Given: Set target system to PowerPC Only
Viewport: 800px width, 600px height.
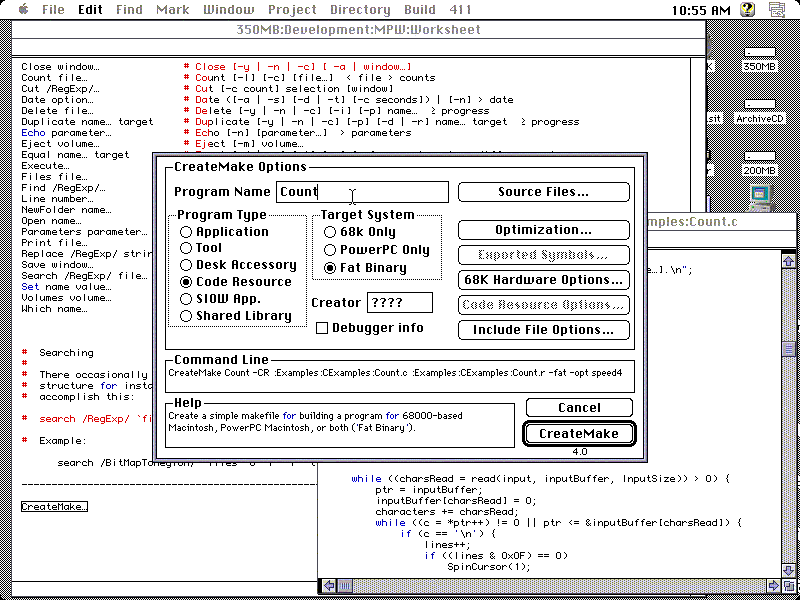Looking at the screenshot, I should tap(331, 250).
